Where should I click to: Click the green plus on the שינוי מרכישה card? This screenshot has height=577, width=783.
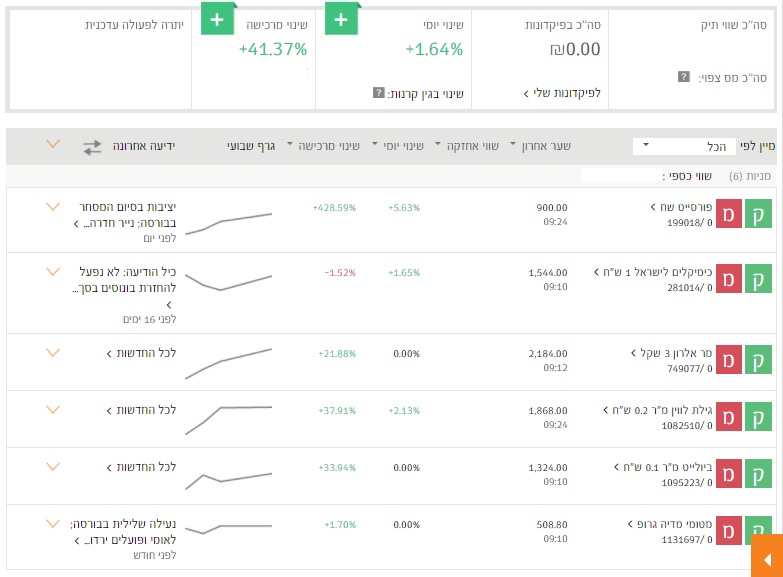point(217,19)
